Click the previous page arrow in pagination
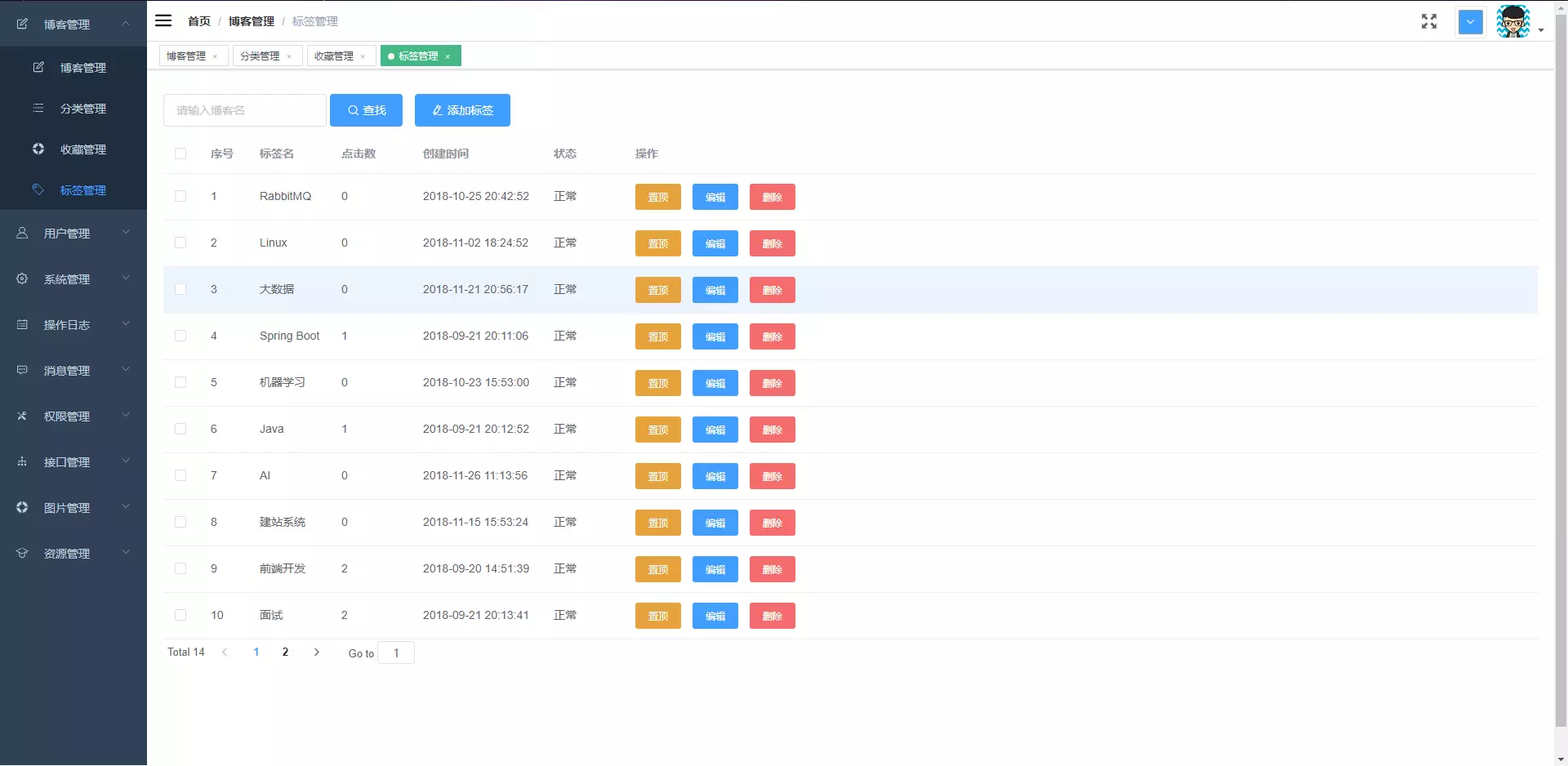1568x766 pixels. click(225, 652)
